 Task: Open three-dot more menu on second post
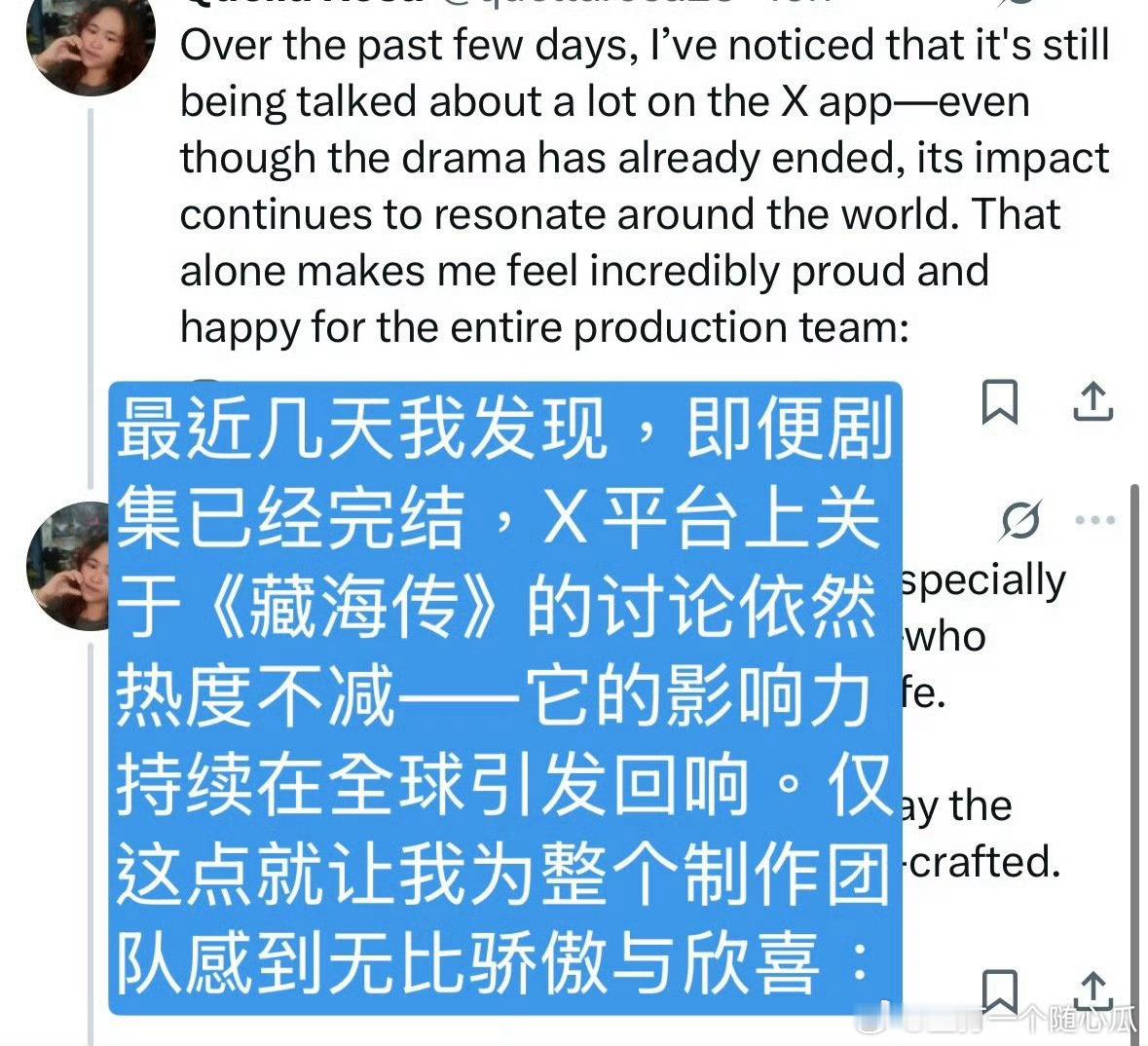coord(1095,520)
